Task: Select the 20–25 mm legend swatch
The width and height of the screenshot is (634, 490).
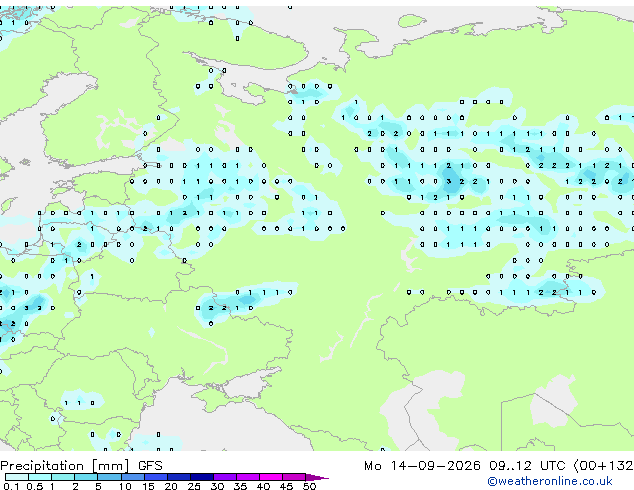Action: point(179,477)
